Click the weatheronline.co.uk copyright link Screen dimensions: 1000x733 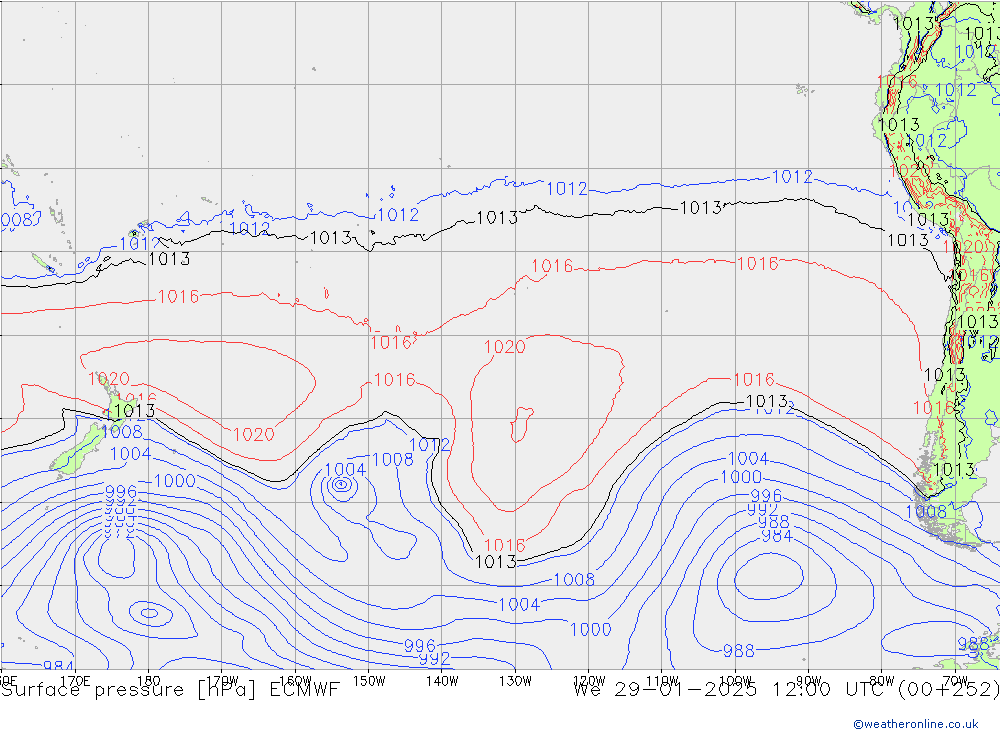point(915,724)
